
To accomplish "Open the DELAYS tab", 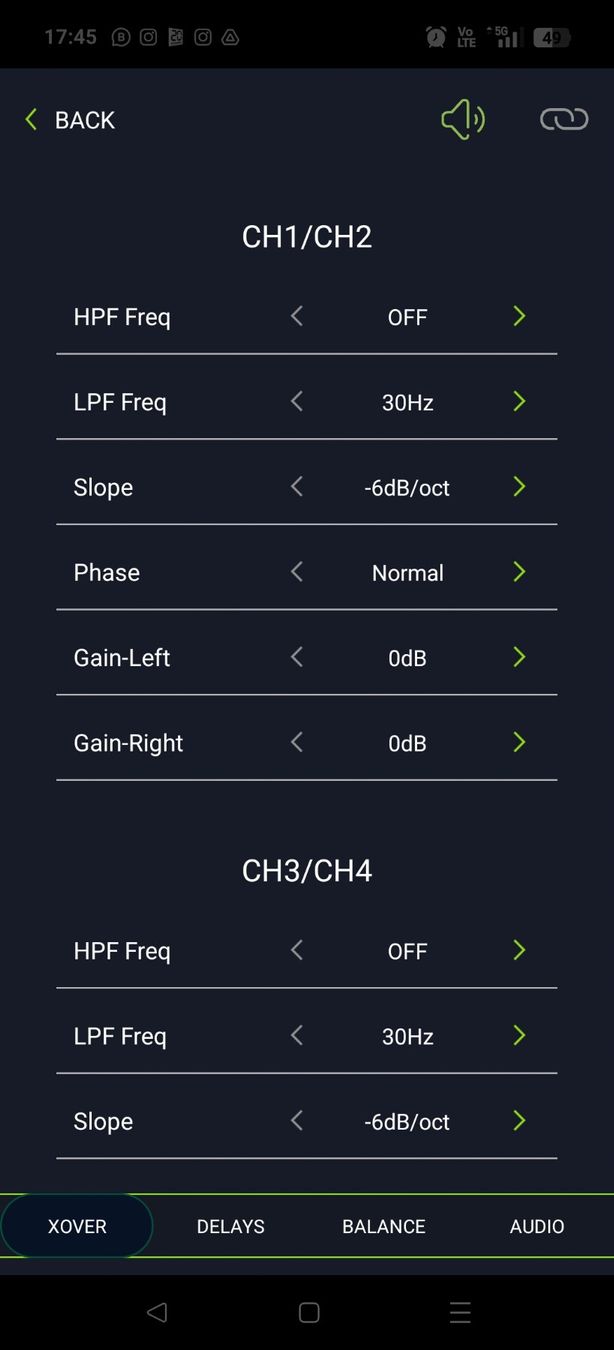I will pos(230,1226).
